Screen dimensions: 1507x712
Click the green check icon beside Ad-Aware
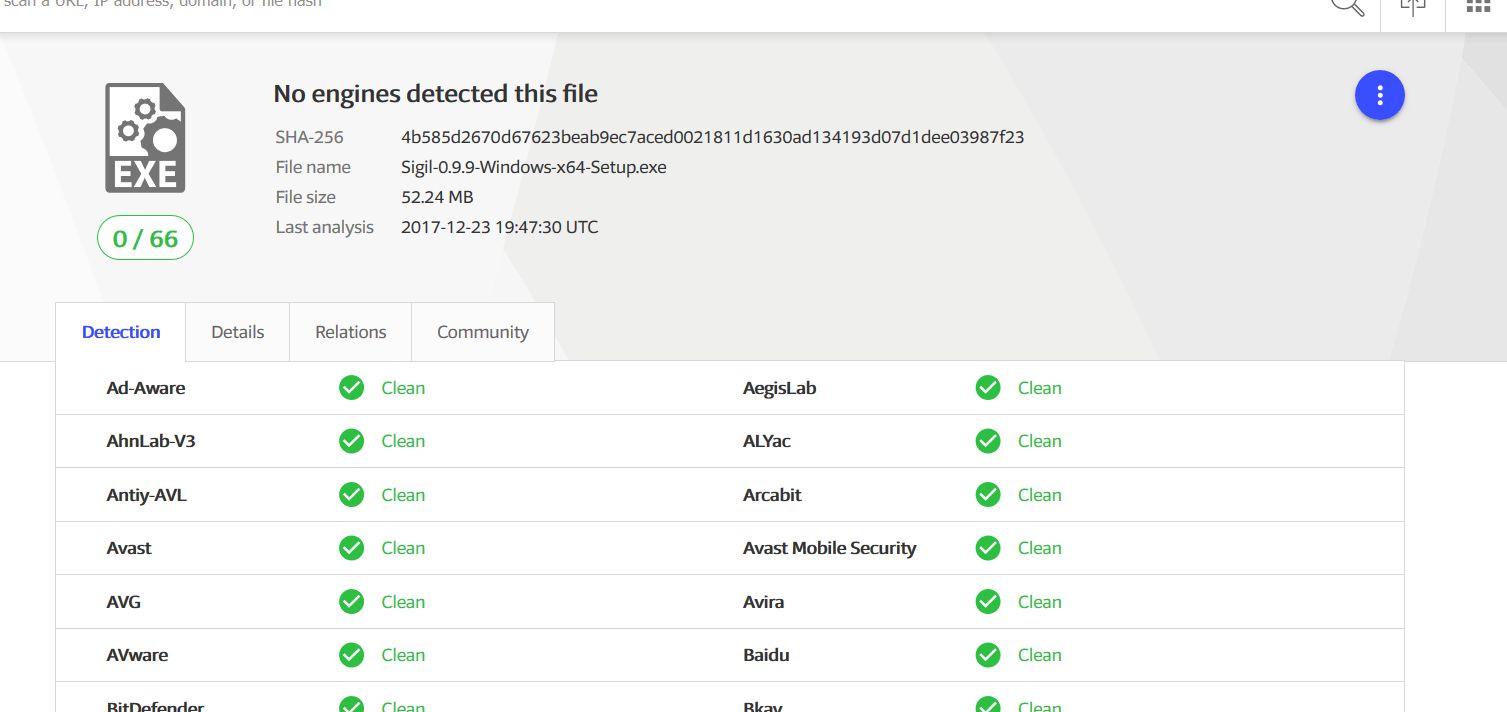point(351,388)
